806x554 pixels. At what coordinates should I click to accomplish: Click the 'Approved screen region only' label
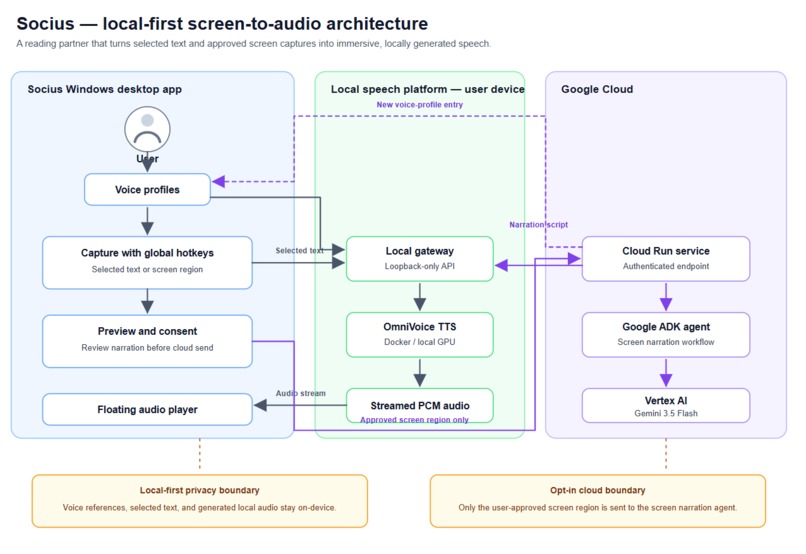(x=414, y=420)
